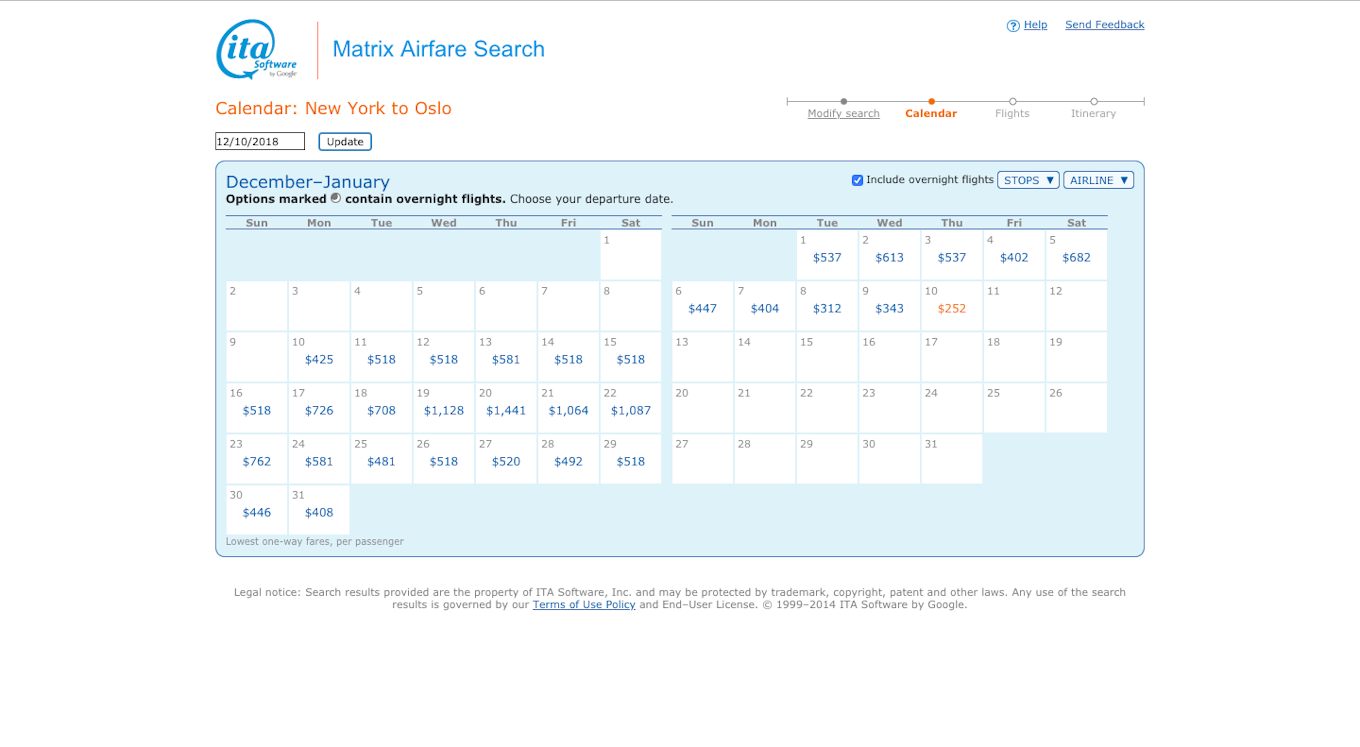Select the $425 fare on December 10

coord(318,359)
